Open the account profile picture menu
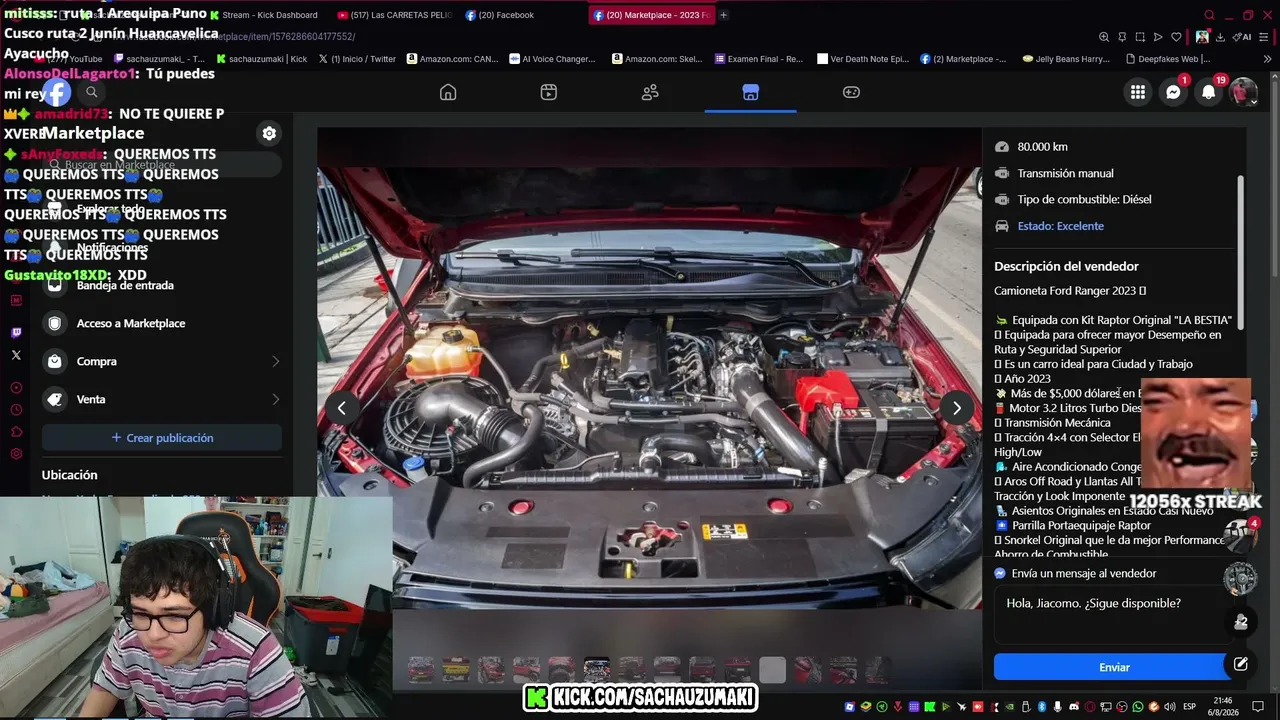Viewport: 1280px width, 720px height. [1243, 92]
